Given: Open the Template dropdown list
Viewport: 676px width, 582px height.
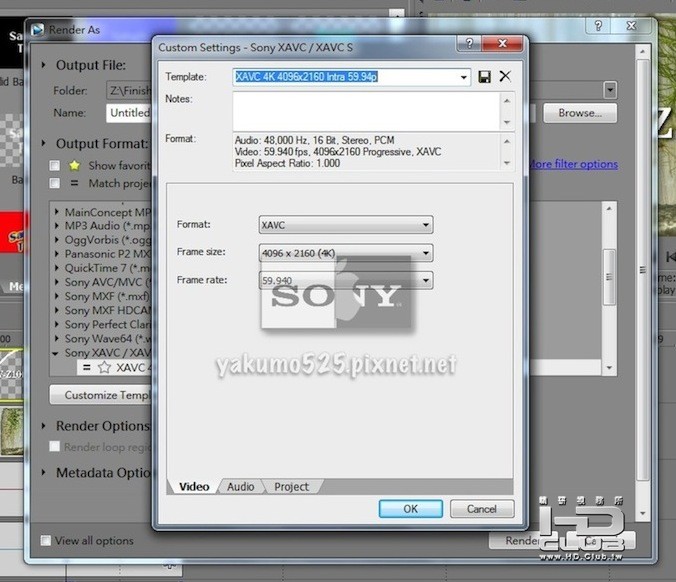Looking at the screenshot, I should [x=463, y=77].
